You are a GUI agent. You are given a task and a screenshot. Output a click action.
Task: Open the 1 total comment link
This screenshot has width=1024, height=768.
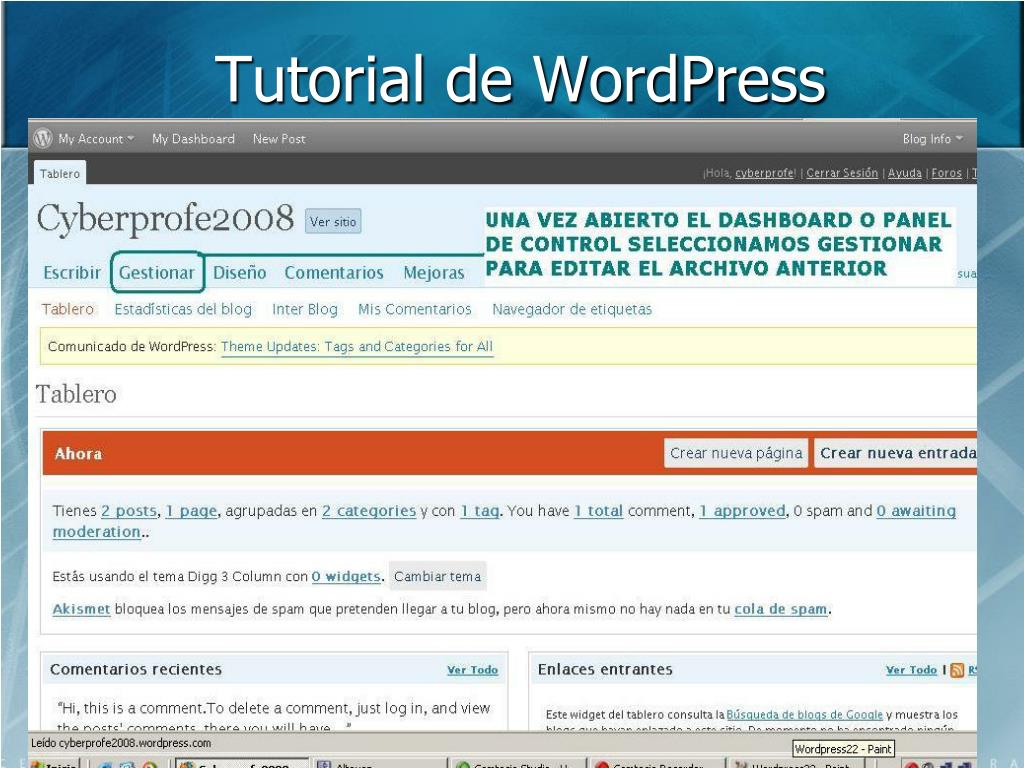[598, 511]
